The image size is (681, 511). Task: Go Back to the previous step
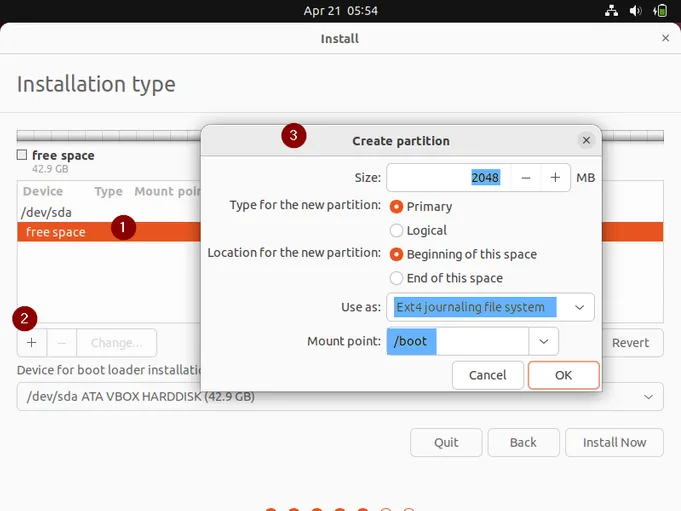[523, 442]
